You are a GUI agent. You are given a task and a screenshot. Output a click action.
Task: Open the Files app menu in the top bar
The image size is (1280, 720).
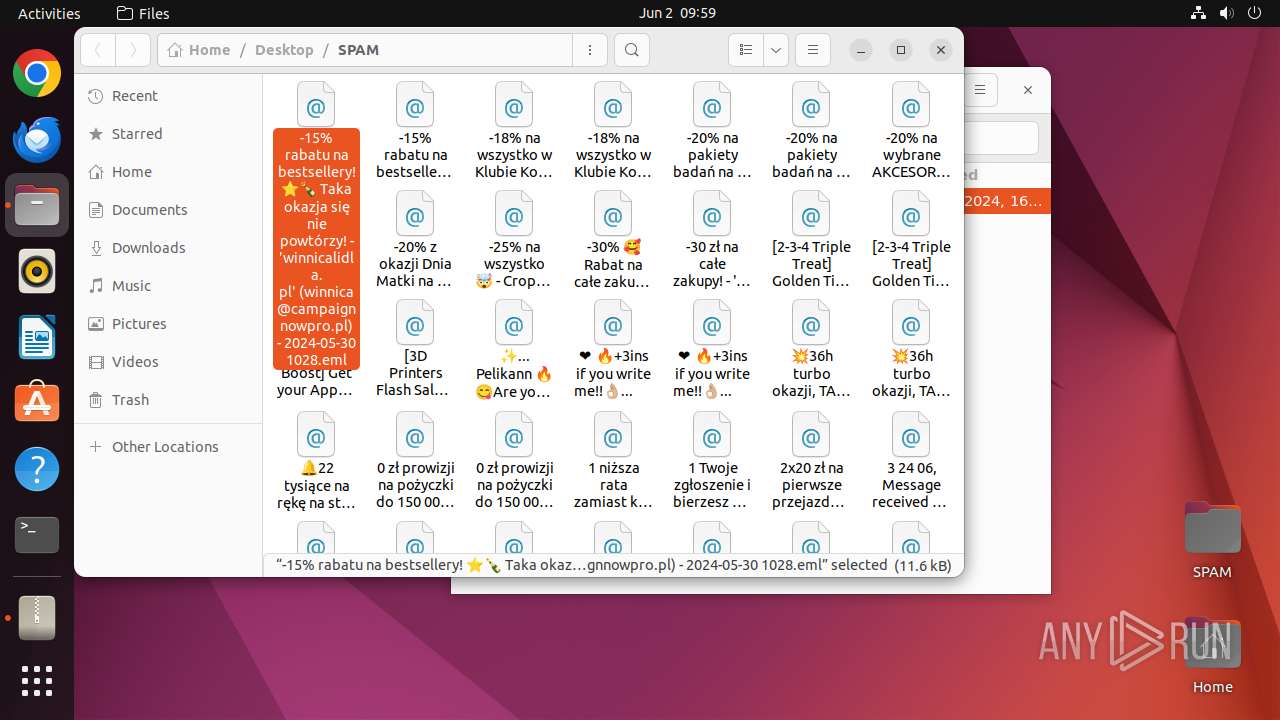pos(143,13)
